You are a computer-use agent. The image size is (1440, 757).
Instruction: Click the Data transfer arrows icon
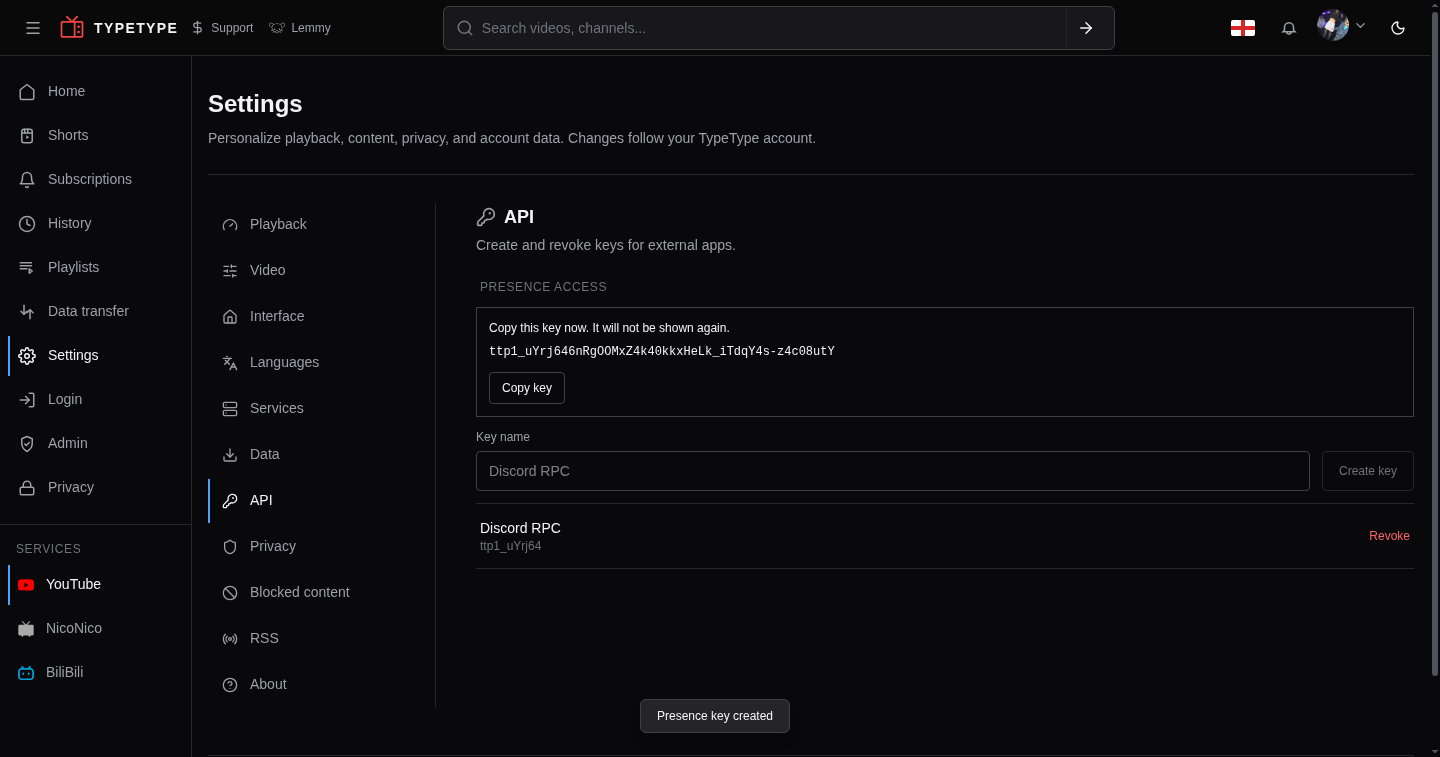27,311
